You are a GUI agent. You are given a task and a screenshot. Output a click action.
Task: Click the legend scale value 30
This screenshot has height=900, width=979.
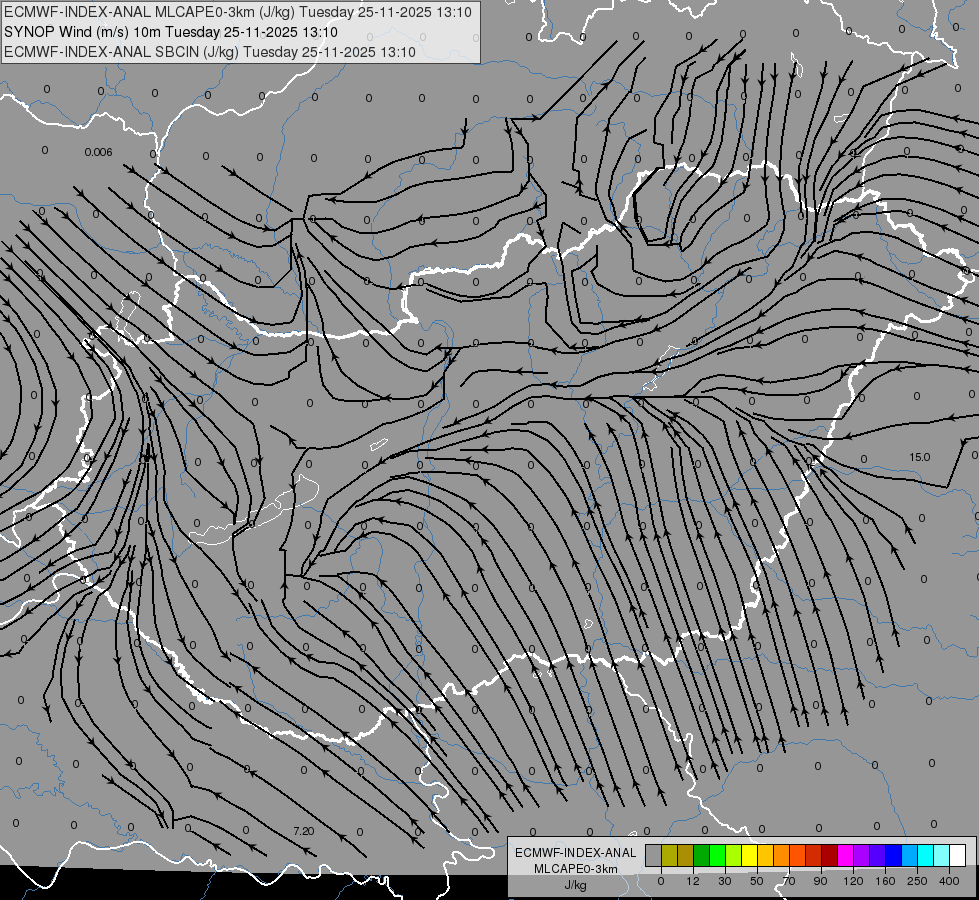(x=725, y=881)
